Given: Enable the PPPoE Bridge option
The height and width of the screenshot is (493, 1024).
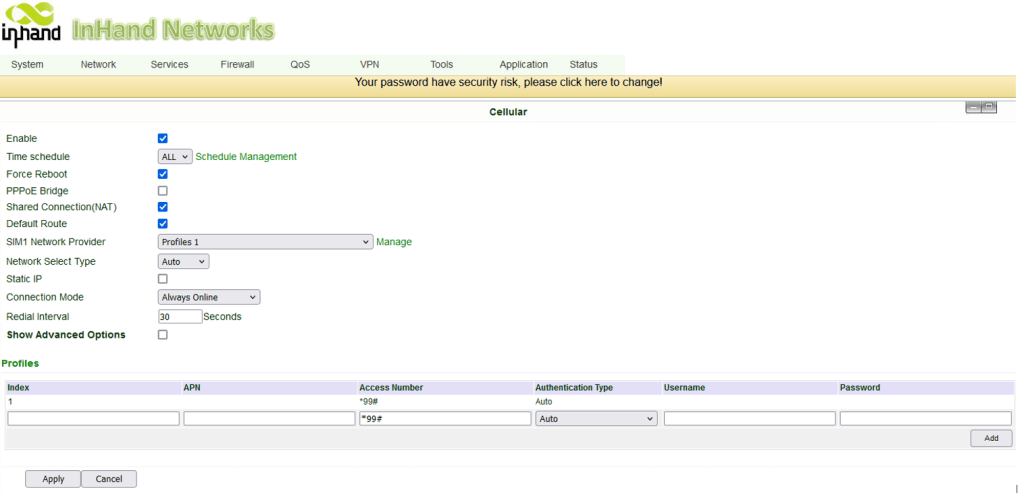Looking at the screenshot, I should tap(163, 191).
